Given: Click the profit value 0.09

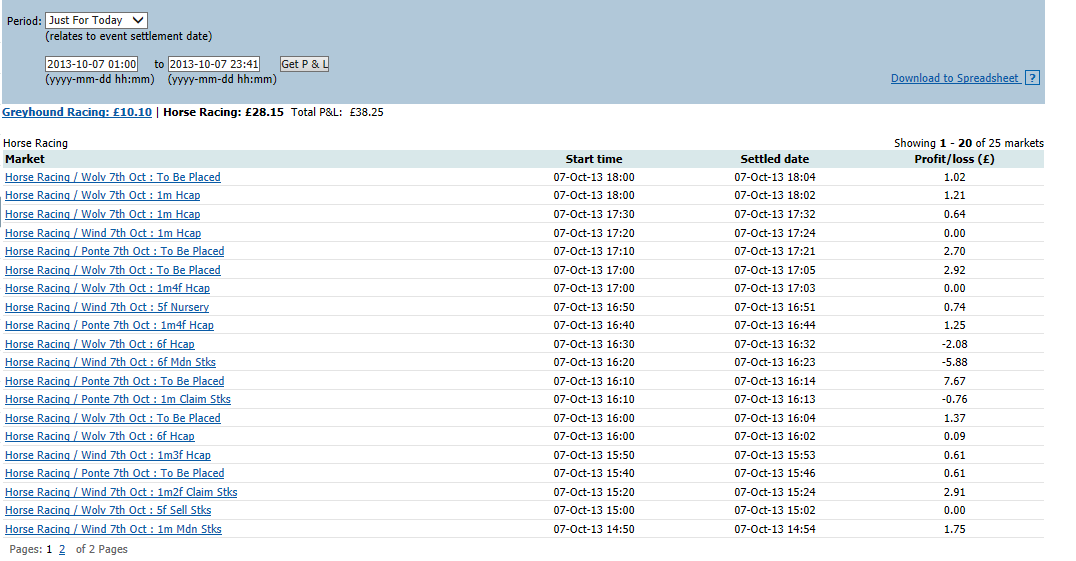Looking at the screenshot, I should 955,436.
